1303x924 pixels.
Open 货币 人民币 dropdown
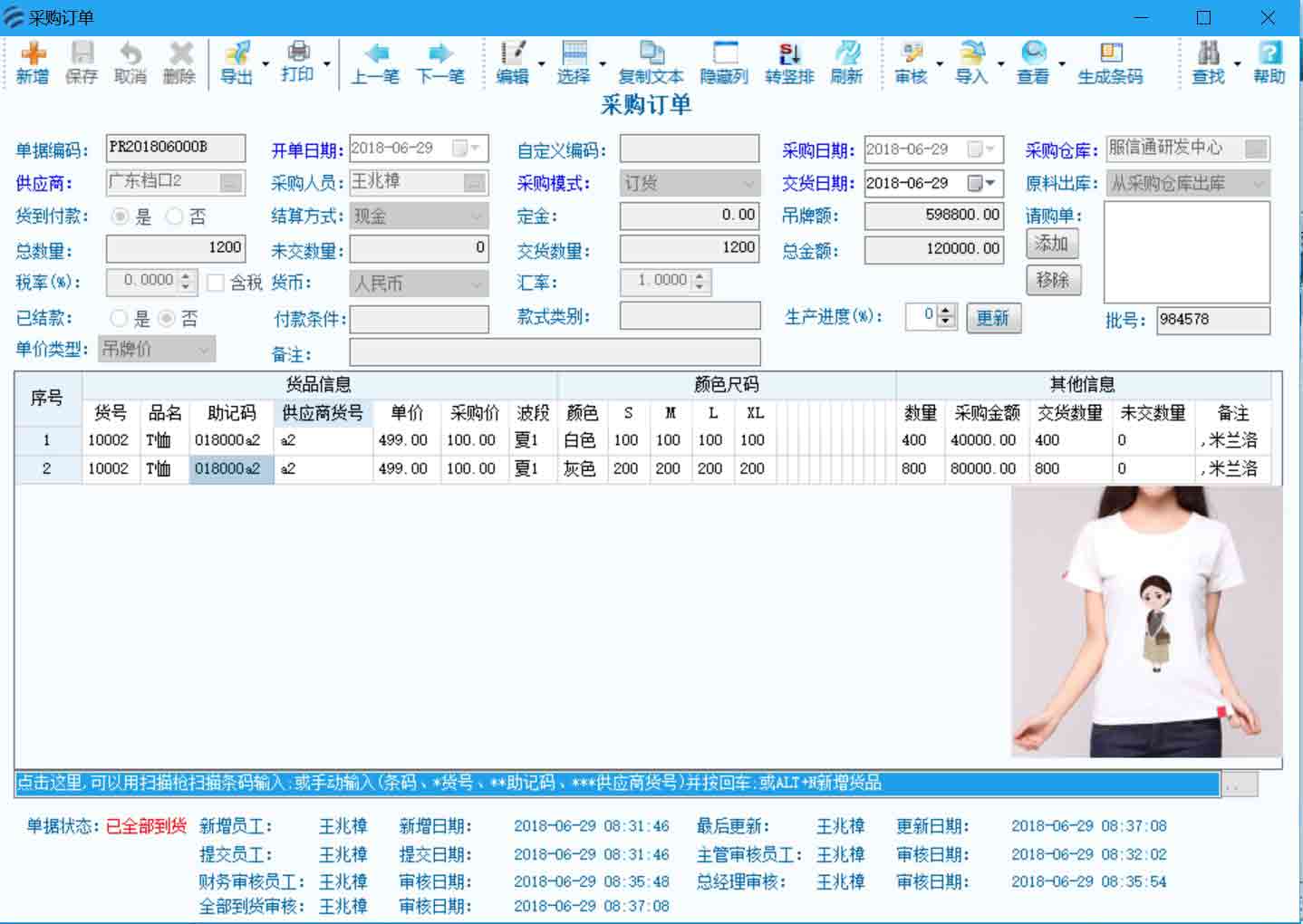420,284
